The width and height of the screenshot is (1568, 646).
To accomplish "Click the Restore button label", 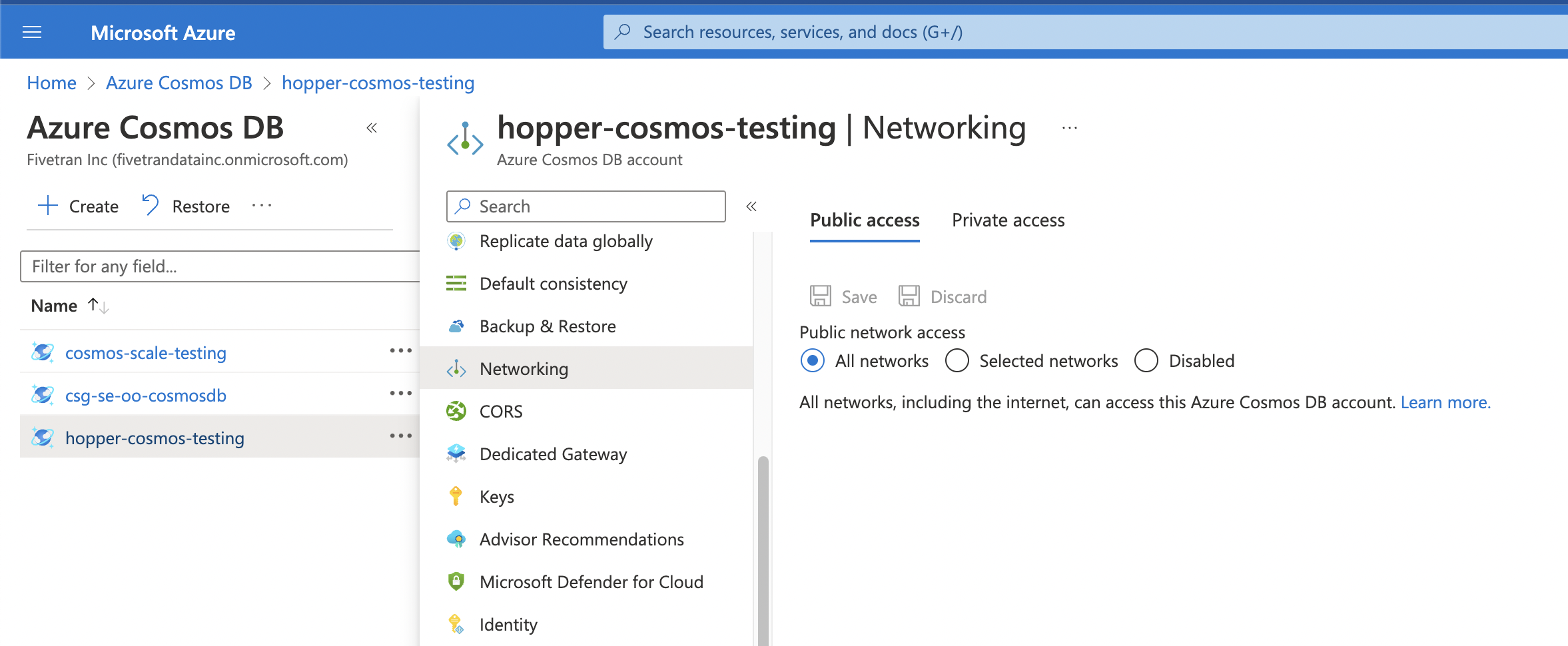I will (x=200, y=206).
